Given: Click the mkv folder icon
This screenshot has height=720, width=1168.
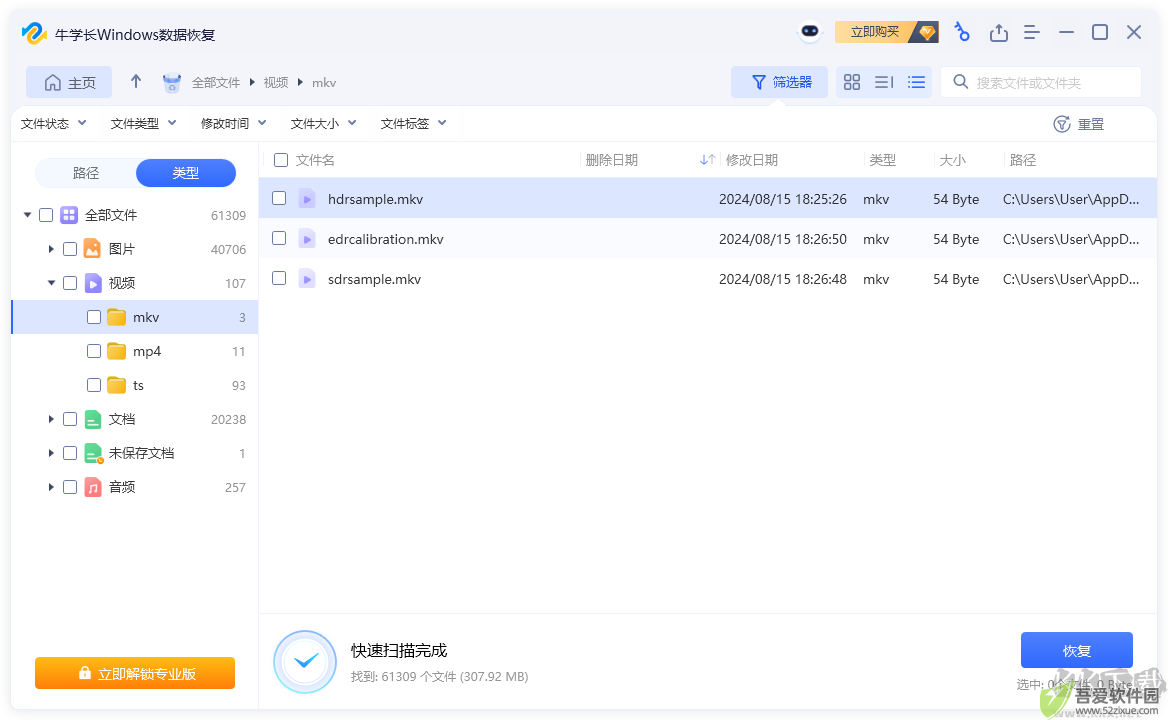Looking at the screenshot, I should click(x=116, y=317).
